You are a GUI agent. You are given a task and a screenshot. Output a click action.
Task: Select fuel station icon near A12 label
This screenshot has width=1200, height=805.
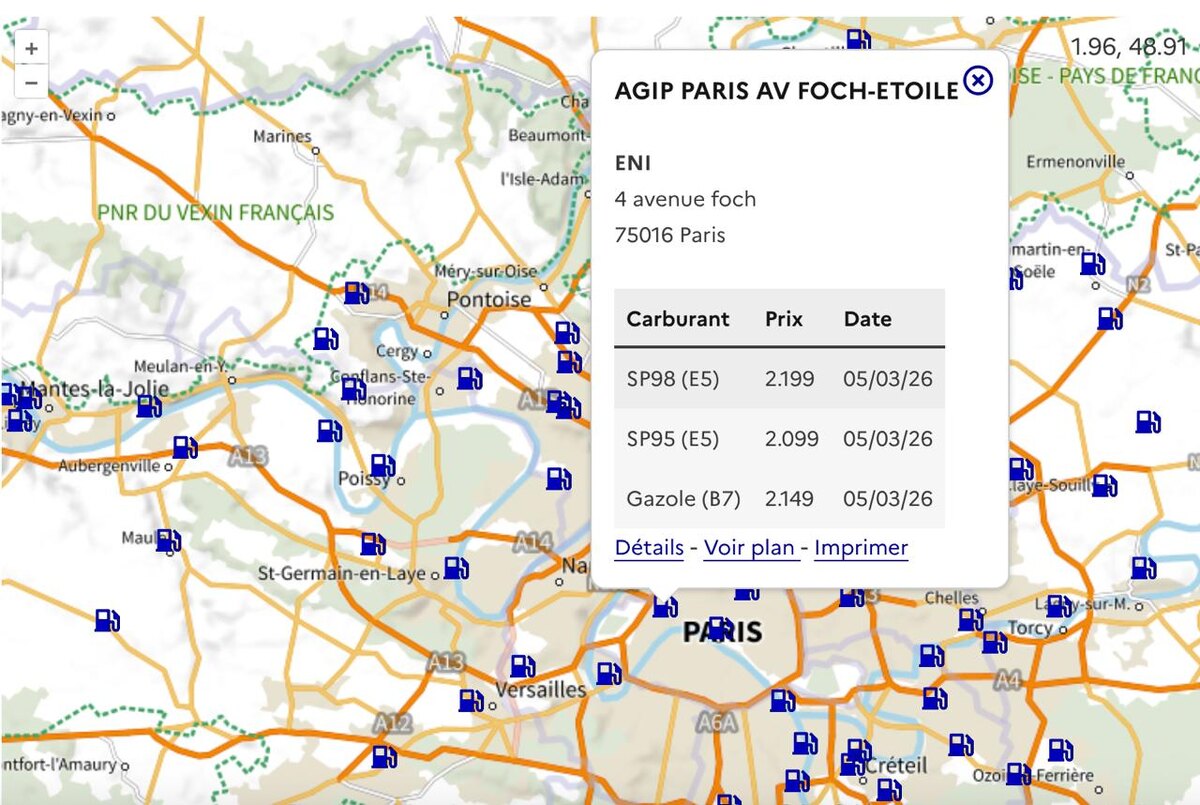point(384,757)
